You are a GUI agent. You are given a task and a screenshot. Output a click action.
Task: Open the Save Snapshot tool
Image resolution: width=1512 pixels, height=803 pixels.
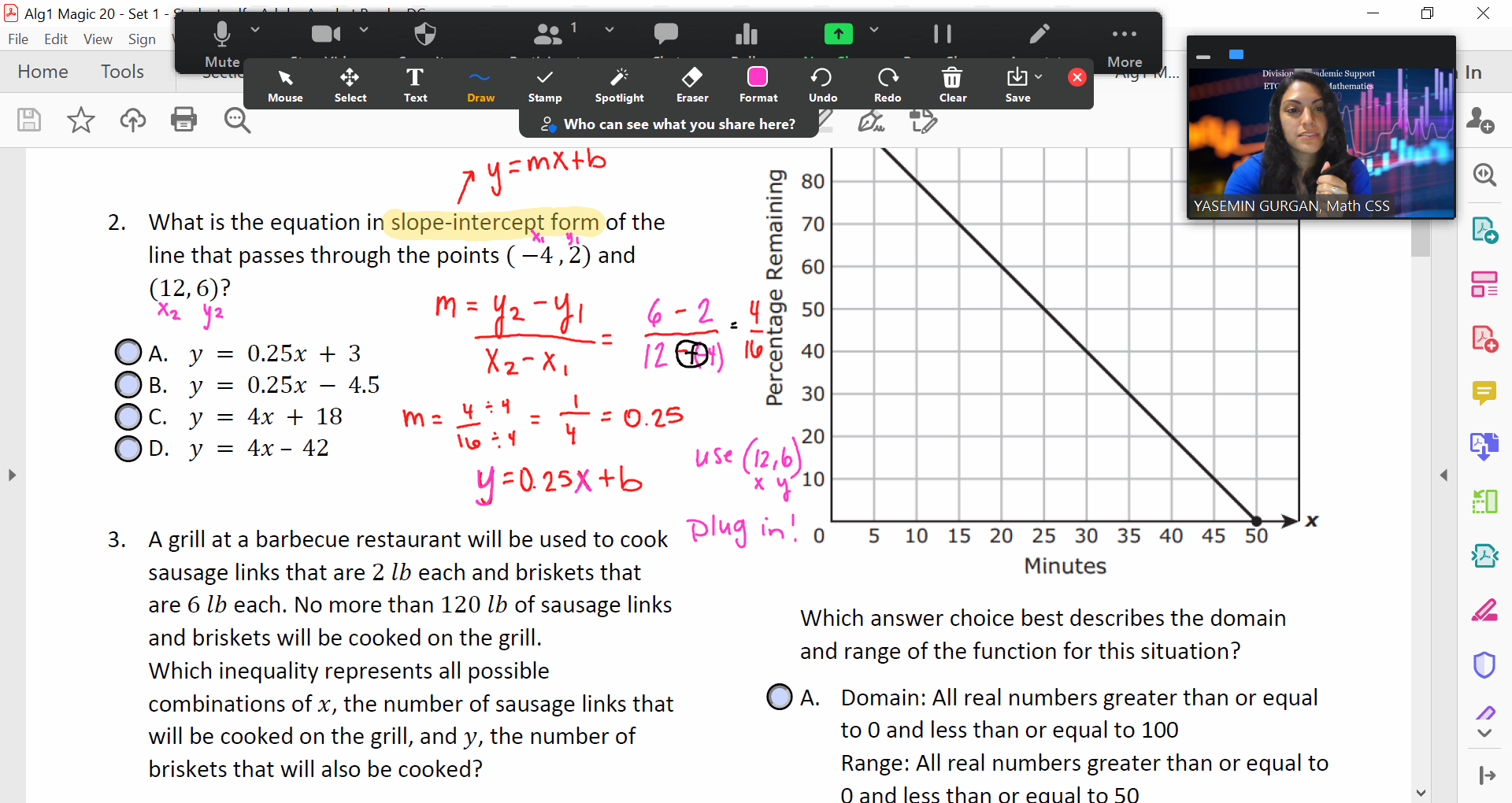click(1017, 84)
